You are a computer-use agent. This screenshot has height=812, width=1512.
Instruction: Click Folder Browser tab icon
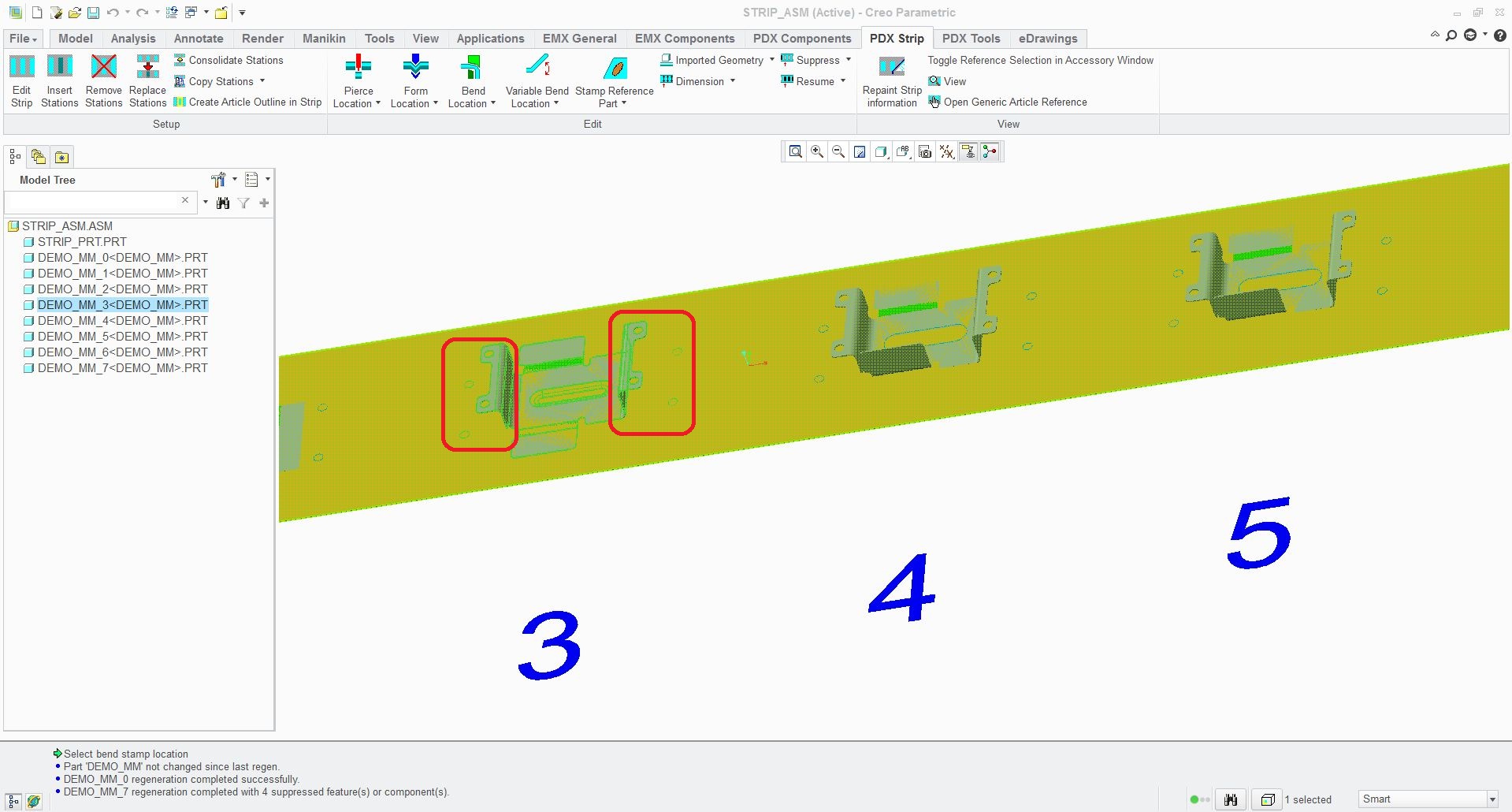39,157
